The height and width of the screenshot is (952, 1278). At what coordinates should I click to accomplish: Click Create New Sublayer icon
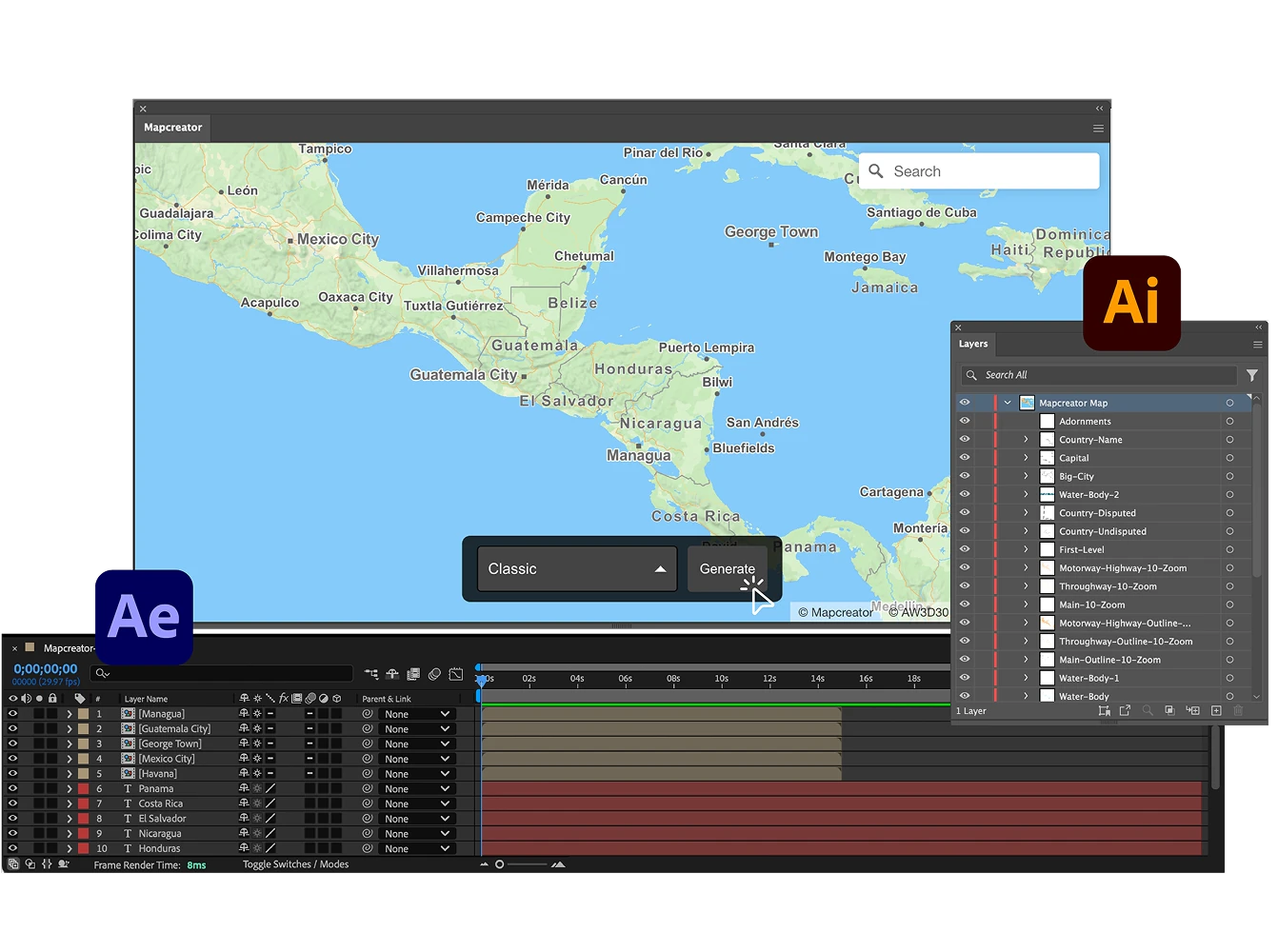1192,711
